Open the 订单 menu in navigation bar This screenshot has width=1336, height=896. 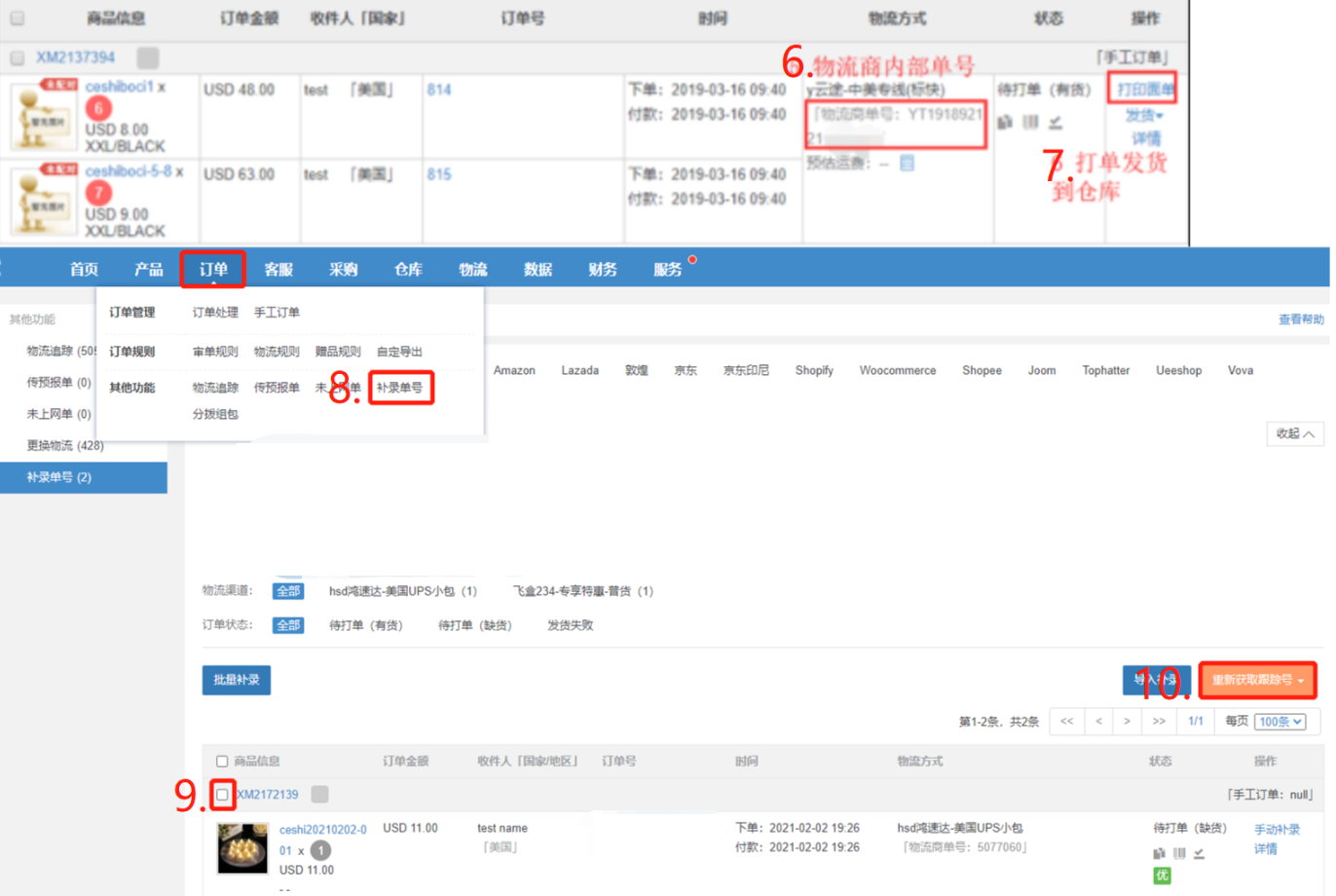click(x=213, y=270)
